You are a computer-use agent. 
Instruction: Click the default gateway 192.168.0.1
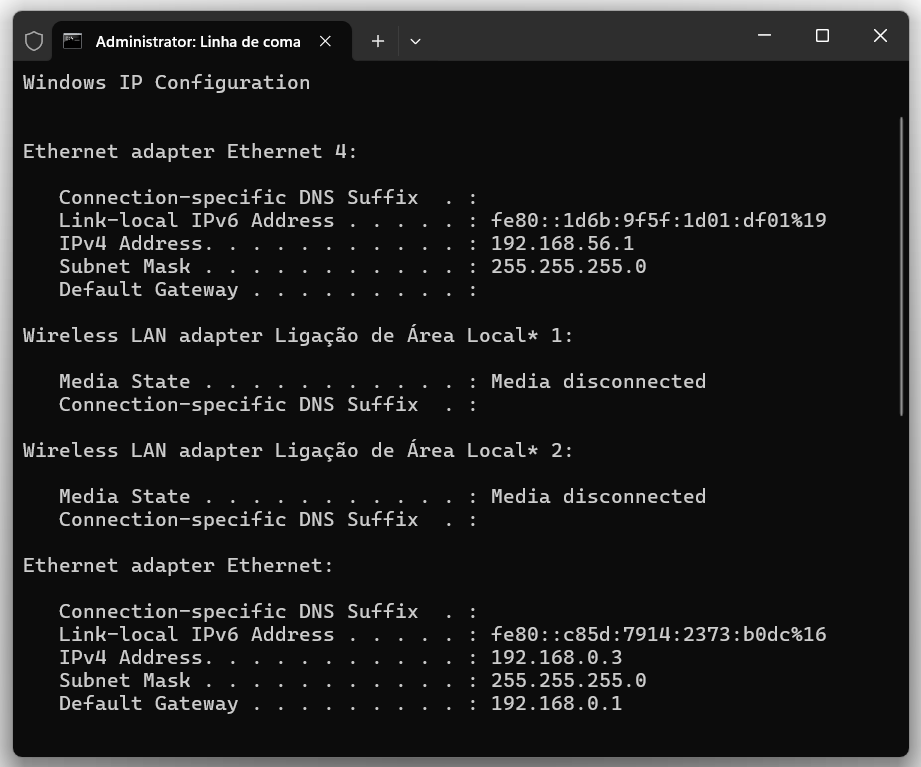pyautogui.click(x=556, y=703)
